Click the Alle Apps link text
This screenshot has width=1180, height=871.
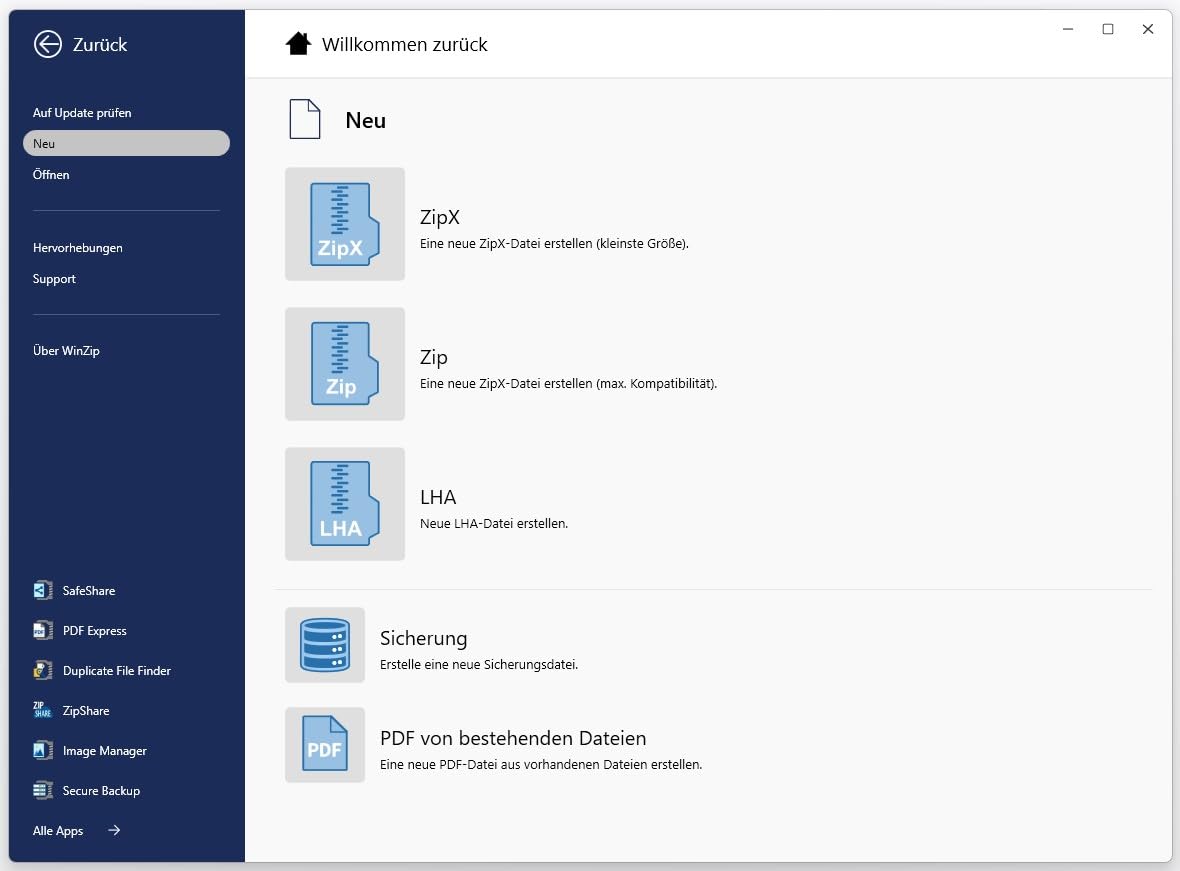pyautogui.click(x=58, y=830)
